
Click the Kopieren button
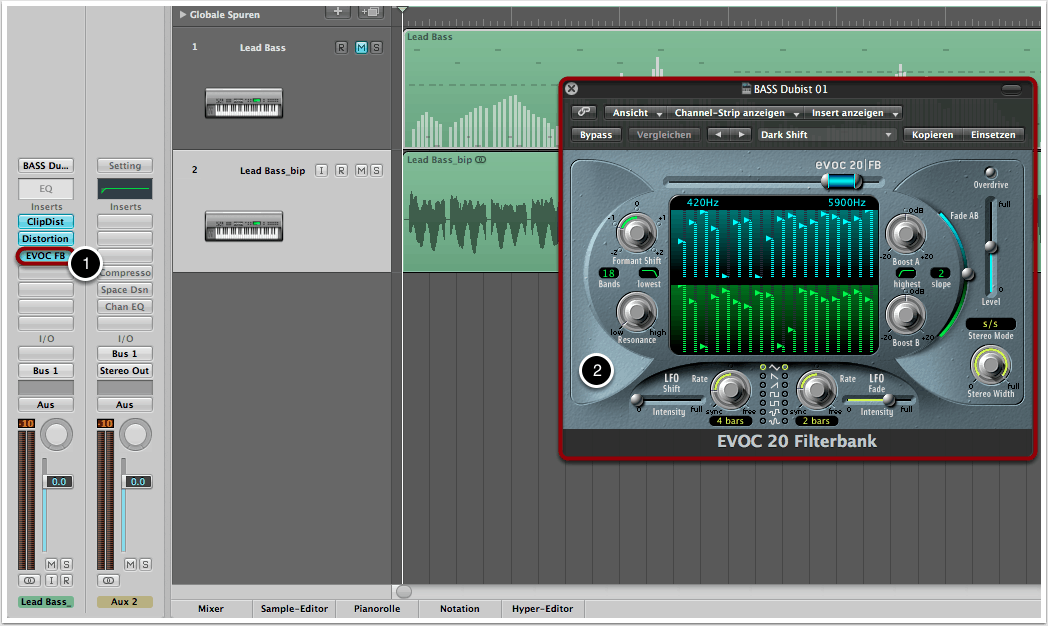coord(931,134)
